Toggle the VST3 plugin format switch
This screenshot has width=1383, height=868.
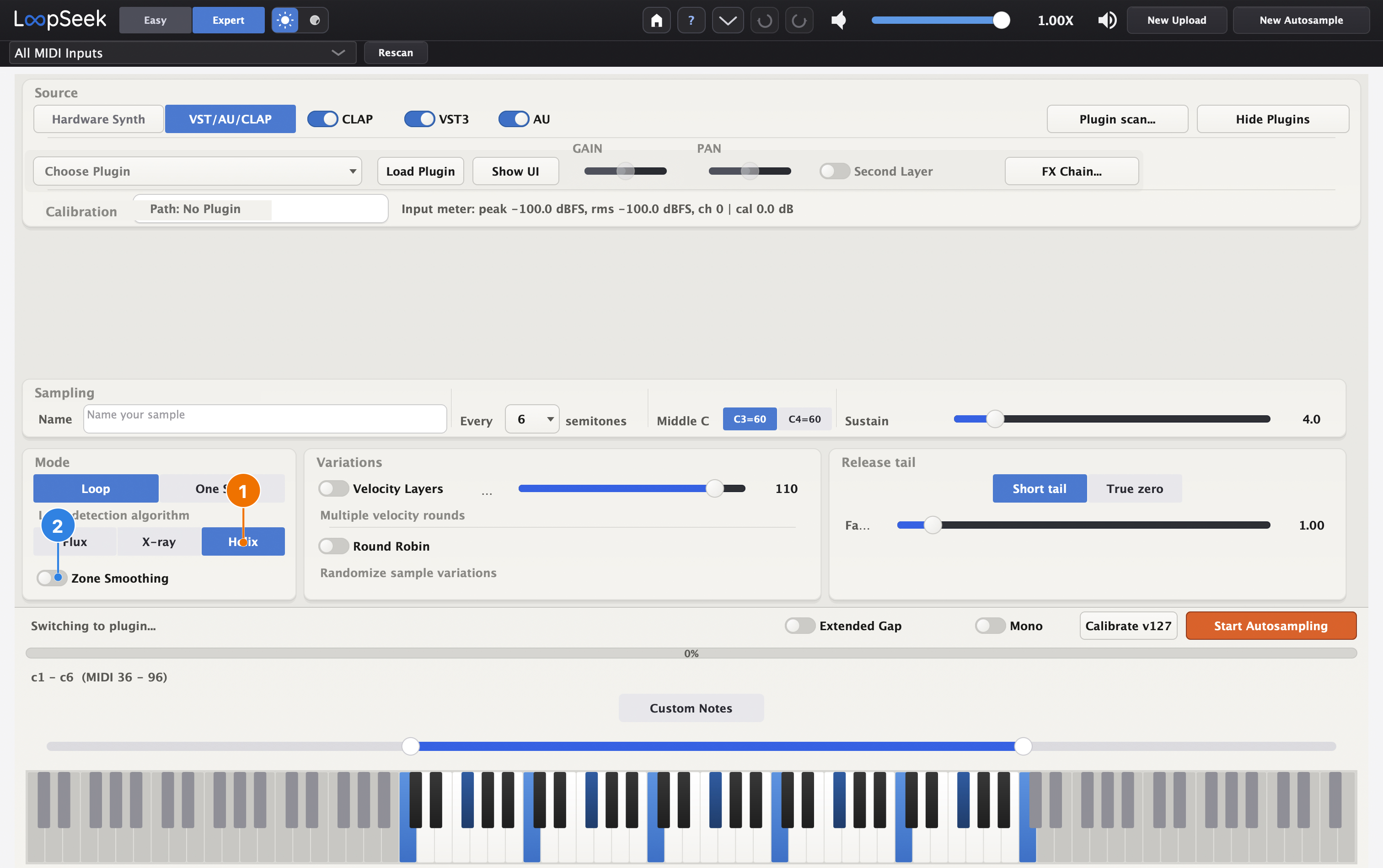tap(419, 119)
